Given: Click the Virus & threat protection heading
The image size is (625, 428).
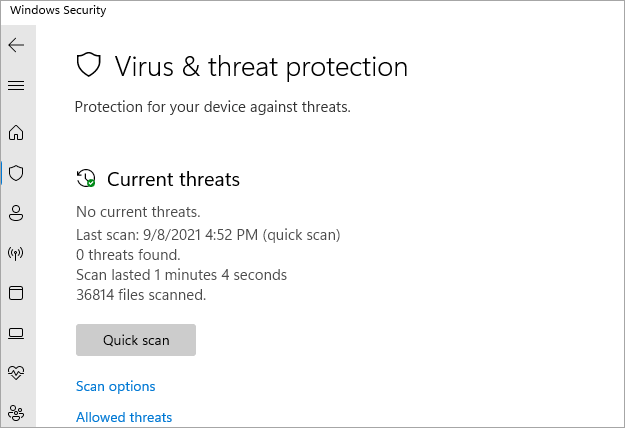Looking at the screenshot, I should click(261, 67).
